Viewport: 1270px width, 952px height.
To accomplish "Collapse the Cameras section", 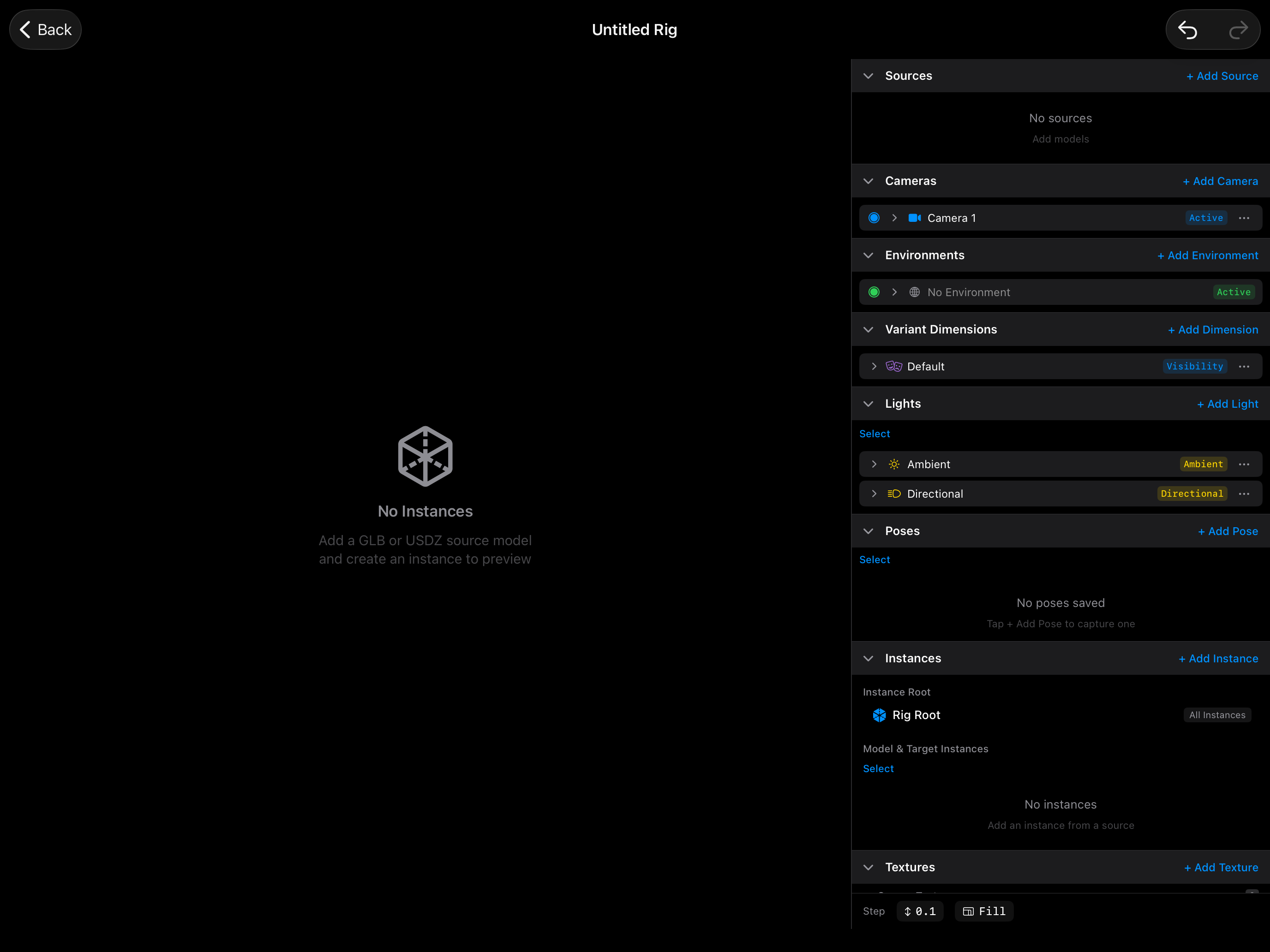I will pyautogui.click(x=868, y=181).
